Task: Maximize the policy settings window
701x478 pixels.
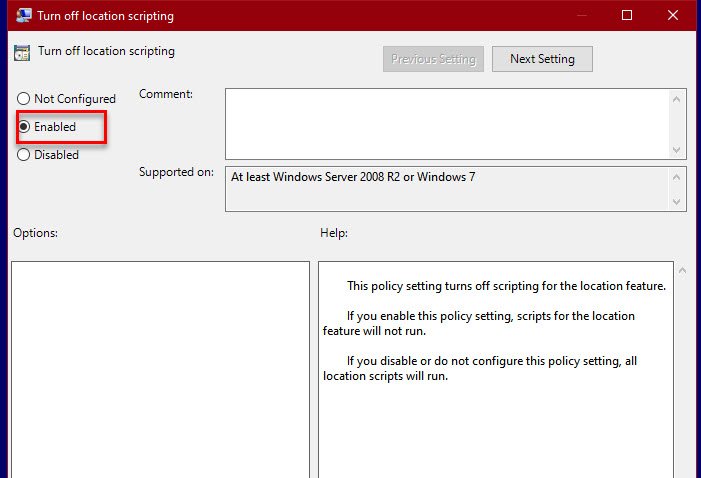Action: click(x=627, y=15)
